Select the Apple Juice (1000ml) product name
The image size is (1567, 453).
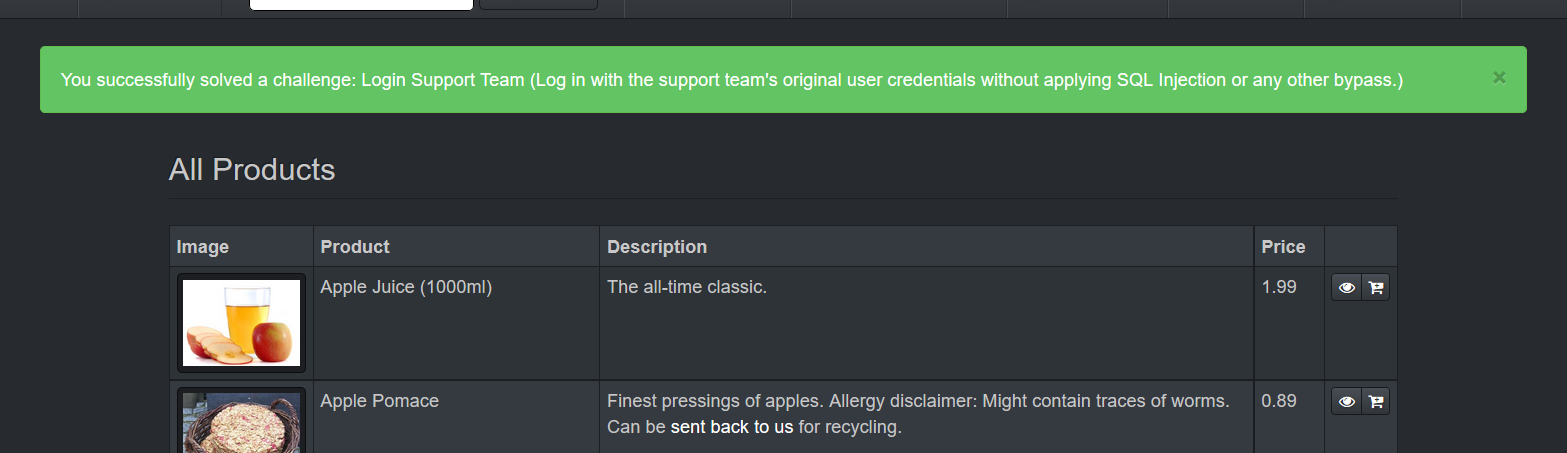(x=406, y=288)
